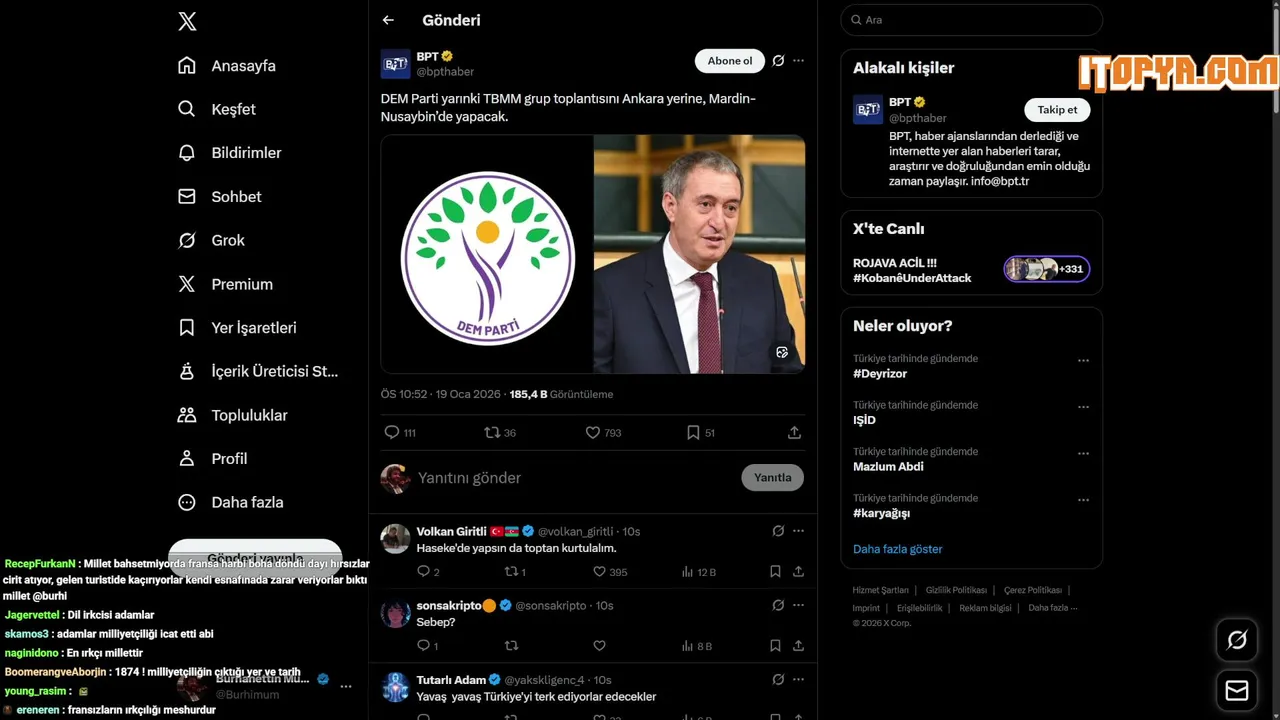This screenshot has width=1280, height=720.
Task: Go back using the arrow icon
Action: coord(388,20)
